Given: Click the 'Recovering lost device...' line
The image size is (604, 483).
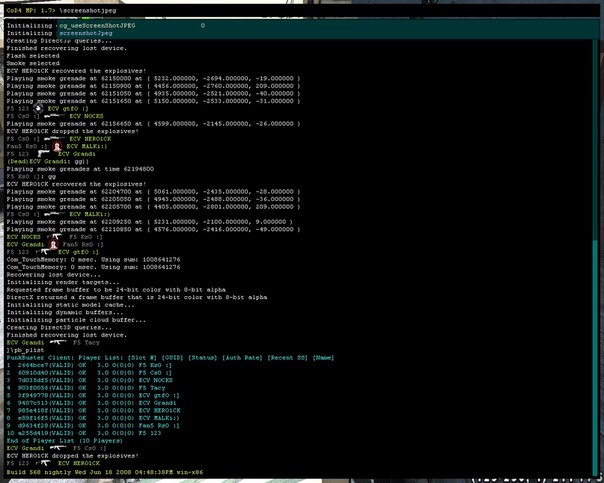Looking at the screenshot, I should [54, 275].
